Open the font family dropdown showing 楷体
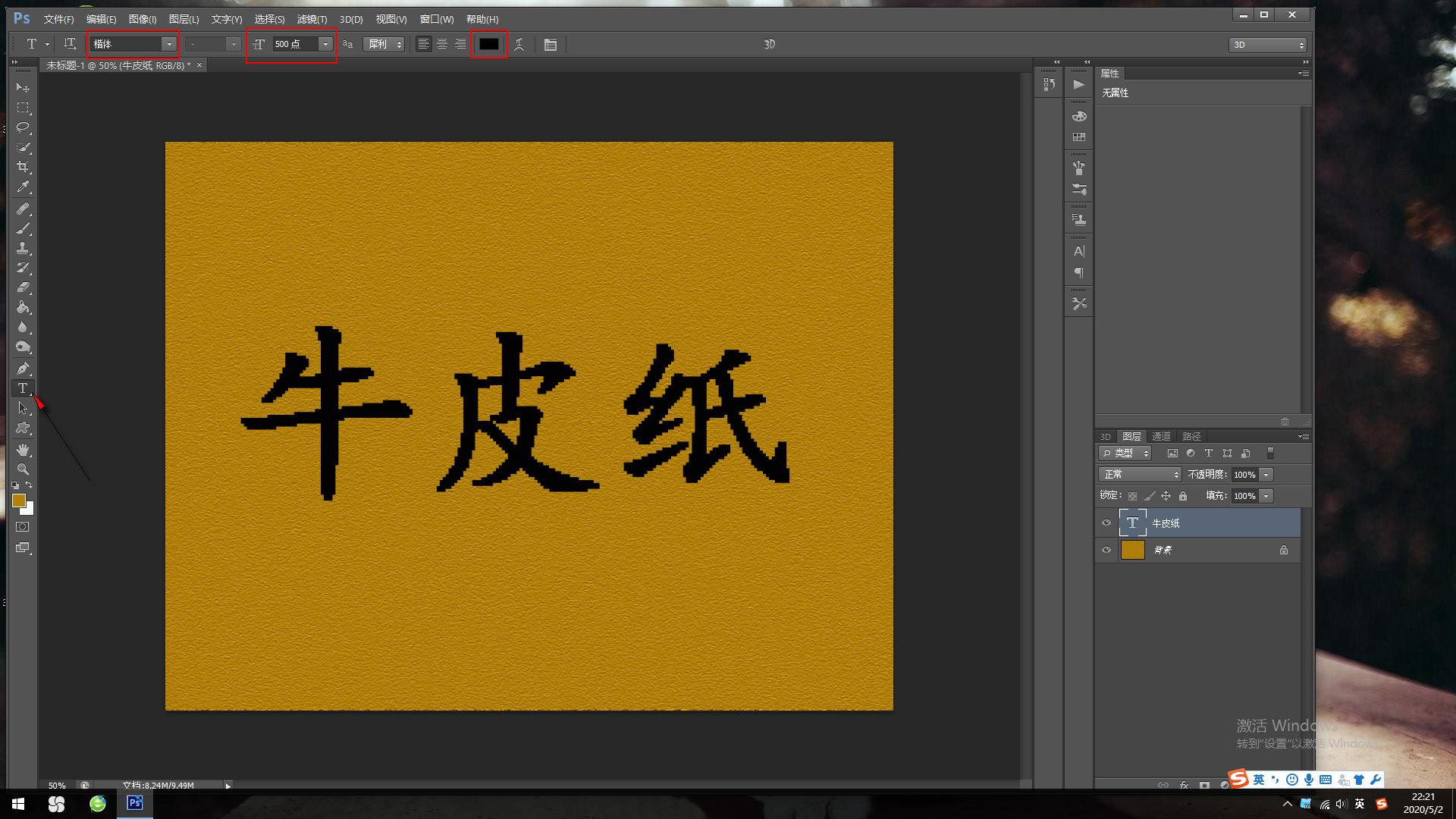 tap(169, 44)
